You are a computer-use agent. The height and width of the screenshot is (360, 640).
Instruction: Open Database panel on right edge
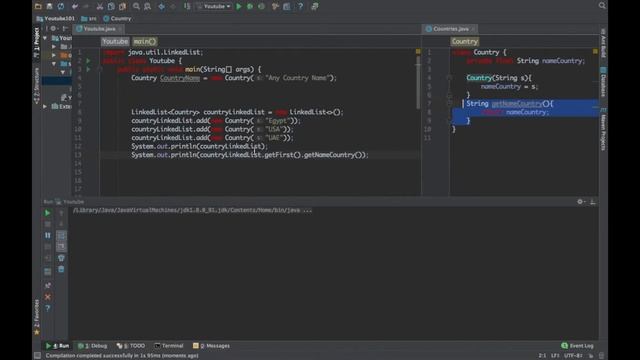[603, 82]
